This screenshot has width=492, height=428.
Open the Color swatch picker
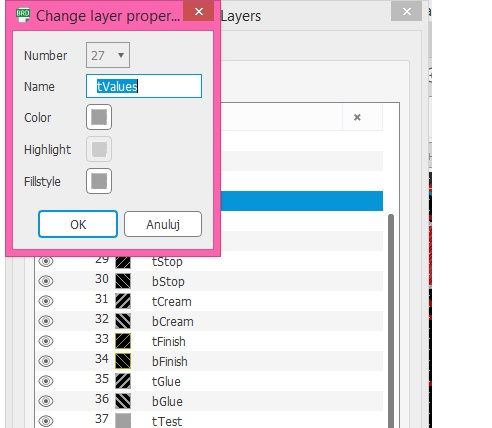pos(99,117)
